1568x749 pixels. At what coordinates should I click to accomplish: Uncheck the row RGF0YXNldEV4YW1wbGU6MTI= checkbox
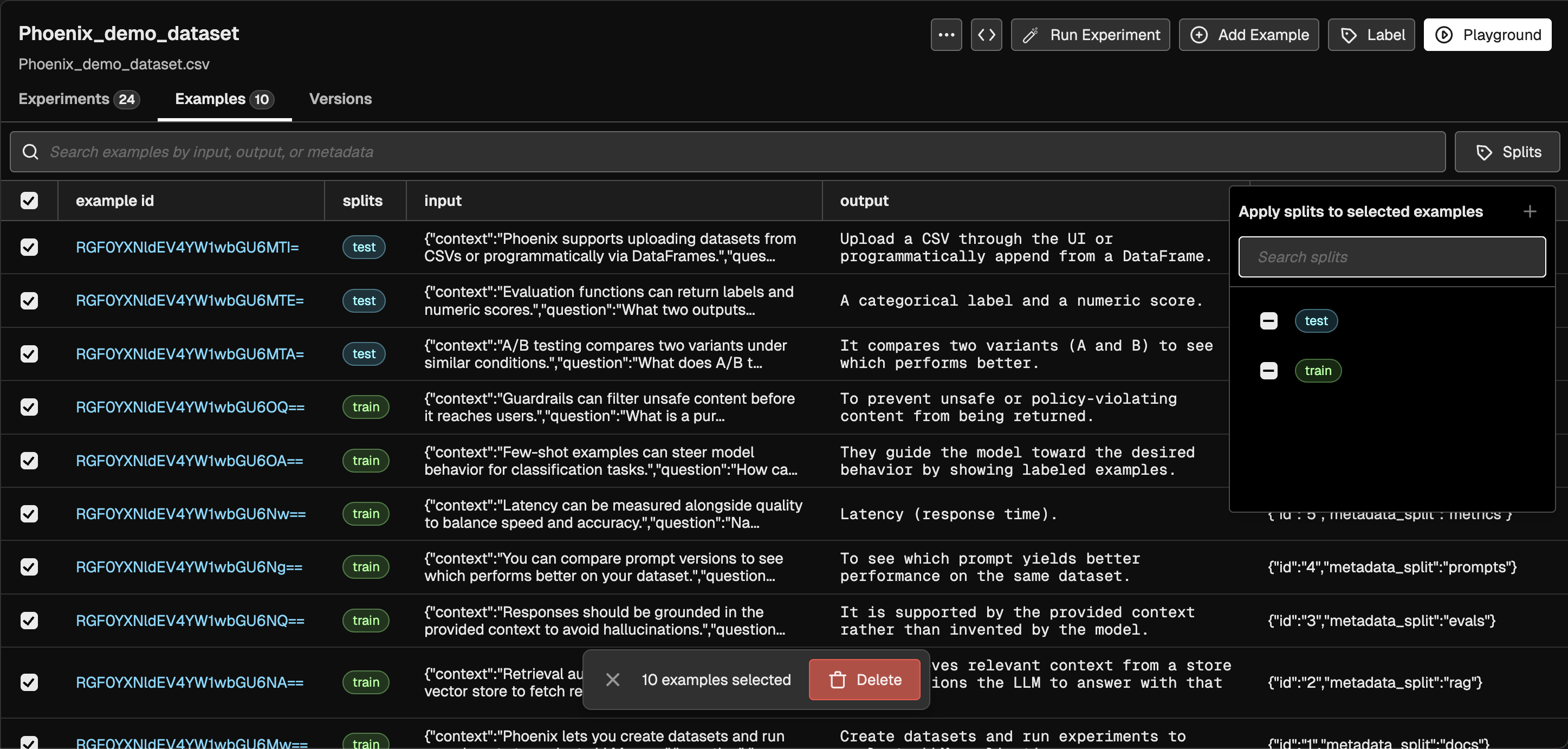coord(29,247)
